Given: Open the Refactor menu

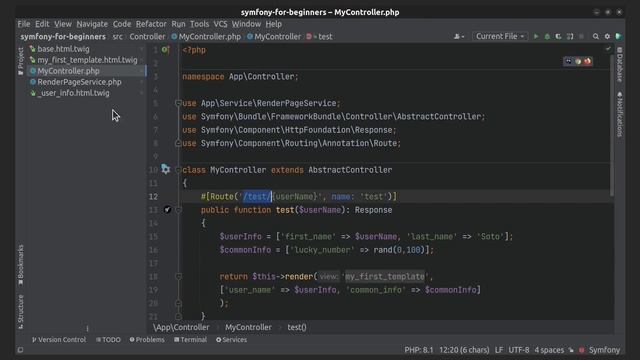Looking at the screenshot, I should coord(151,24).
